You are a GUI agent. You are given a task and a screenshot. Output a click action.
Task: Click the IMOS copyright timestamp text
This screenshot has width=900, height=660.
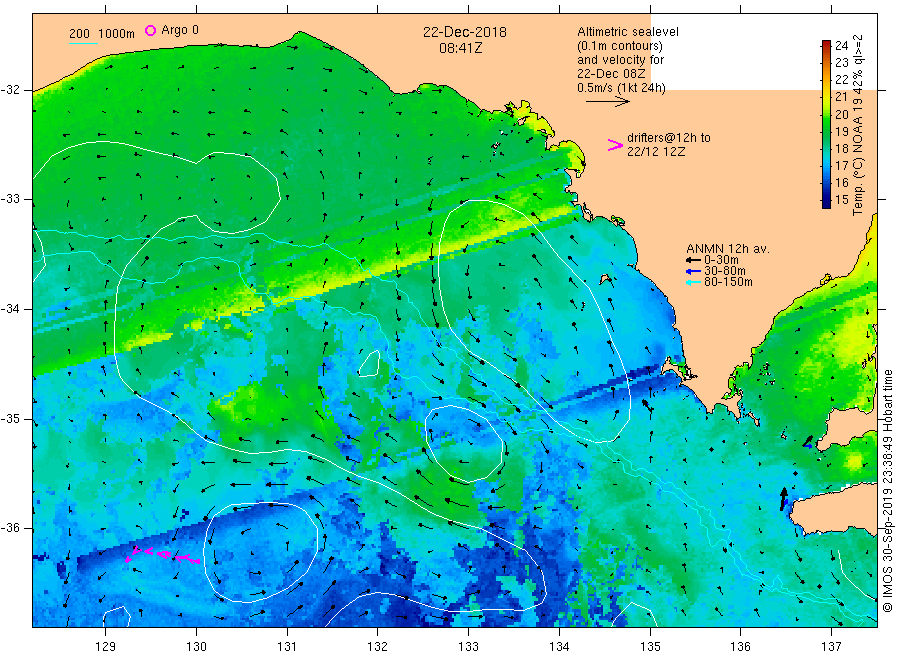[887, 492]
